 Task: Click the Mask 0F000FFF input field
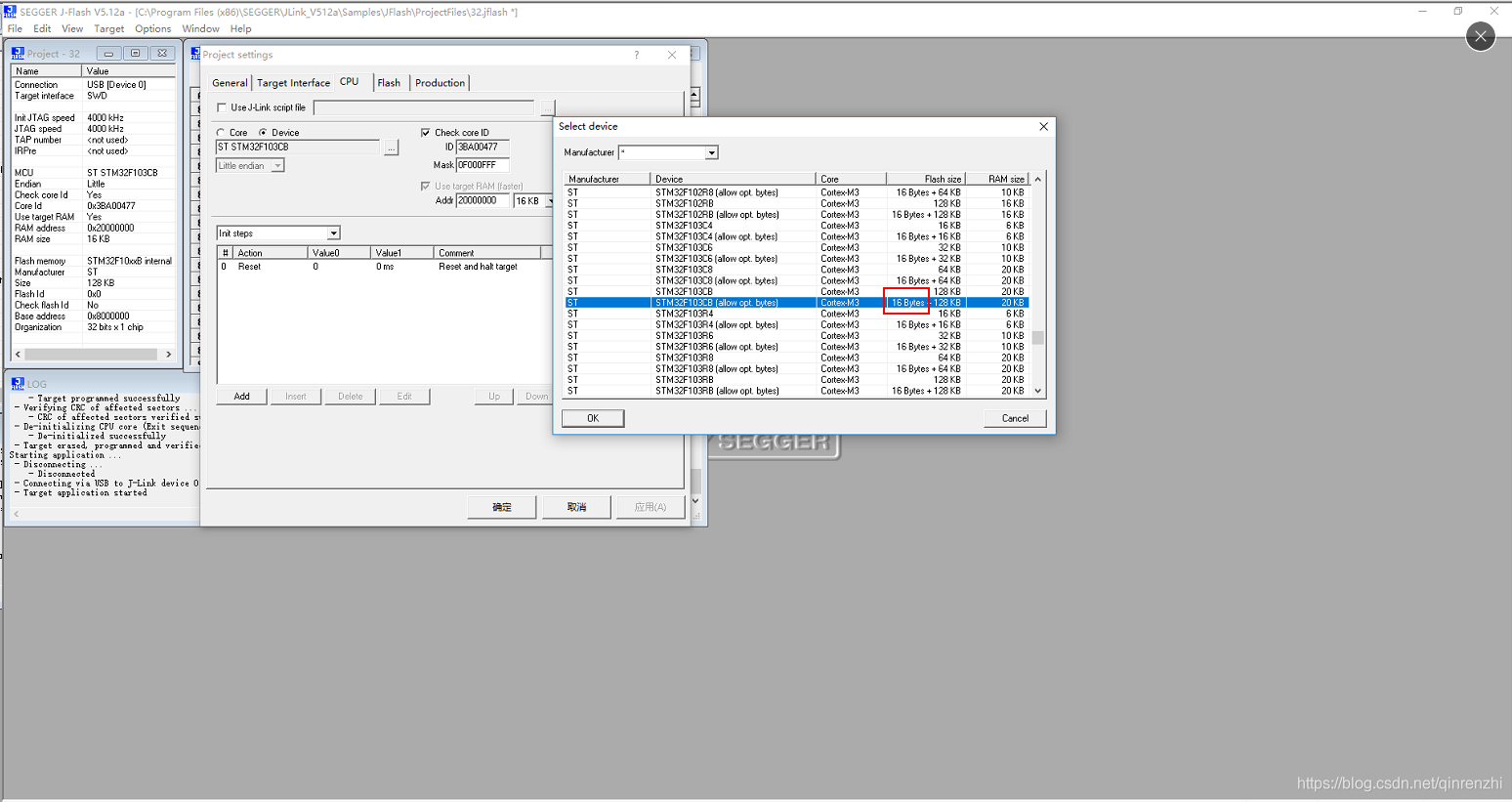click(x=483, y=165)
